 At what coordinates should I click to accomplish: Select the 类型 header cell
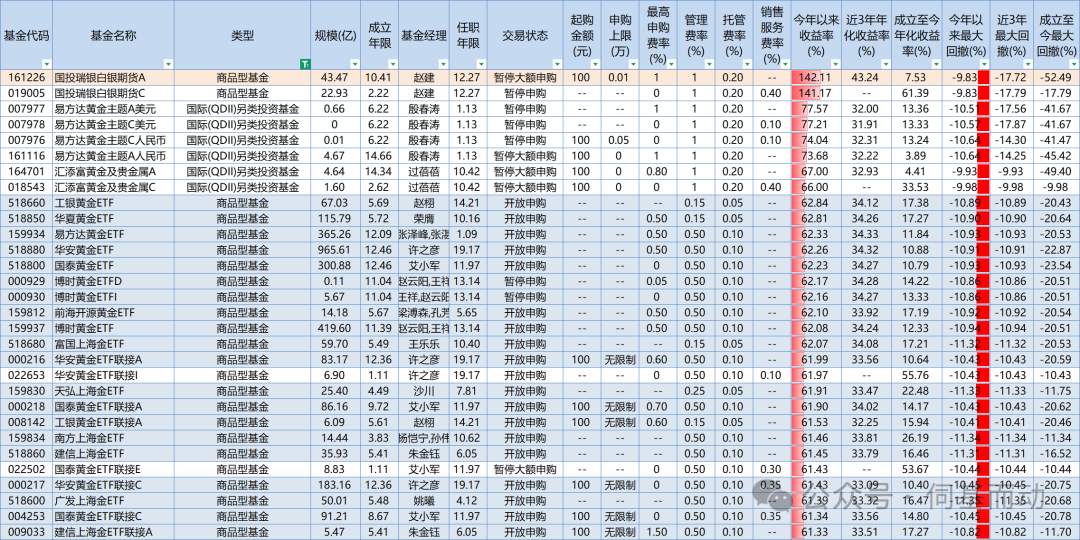(x=242, y=35)
